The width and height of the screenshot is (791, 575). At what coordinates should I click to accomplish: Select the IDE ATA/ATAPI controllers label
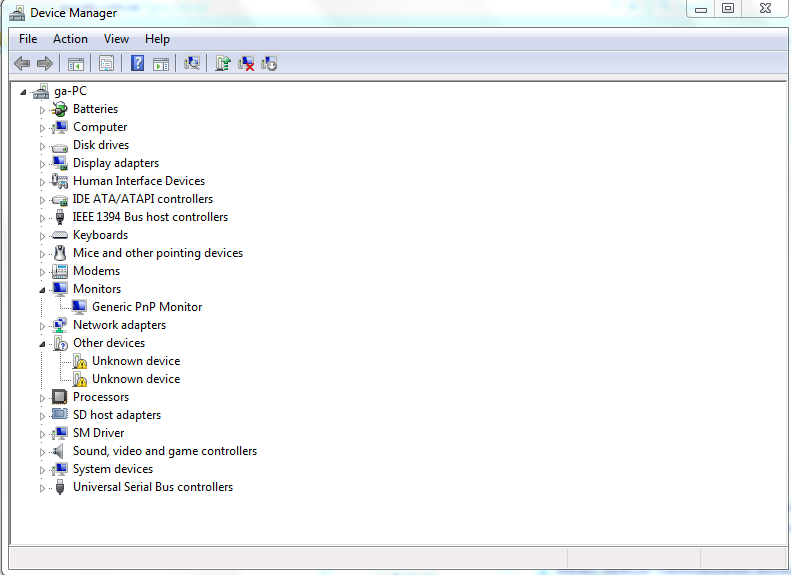point(143,199)
